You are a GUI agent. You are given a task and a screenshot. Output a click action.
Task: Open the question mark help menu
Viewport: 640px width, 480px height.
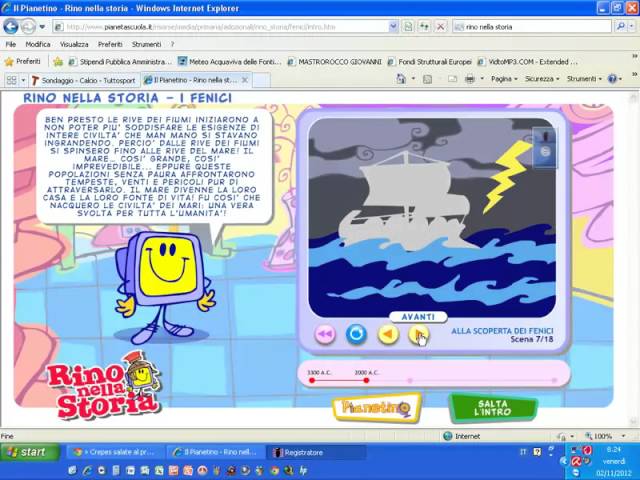point(172,44)
